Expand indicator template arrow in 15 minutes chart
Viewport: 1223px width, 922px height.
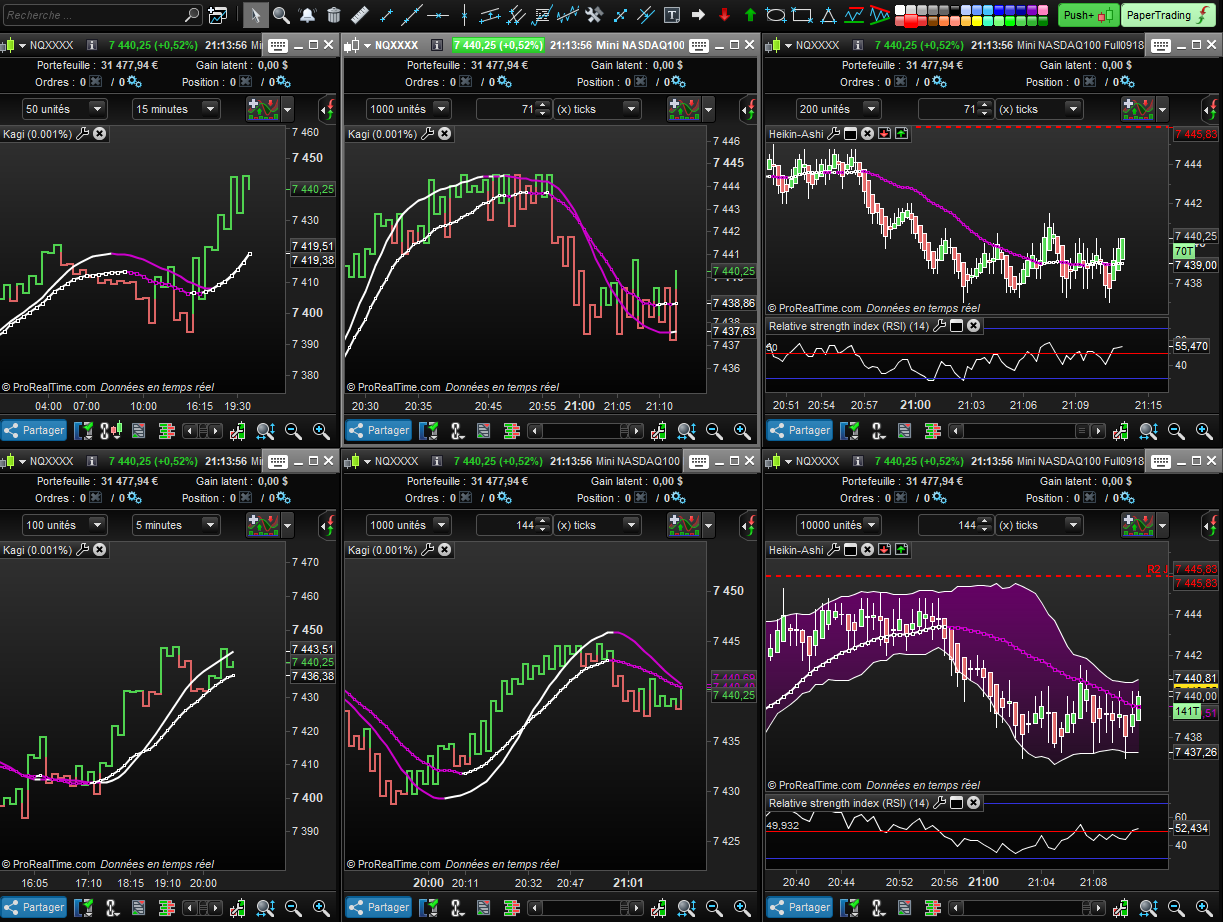tap(288, 109)
